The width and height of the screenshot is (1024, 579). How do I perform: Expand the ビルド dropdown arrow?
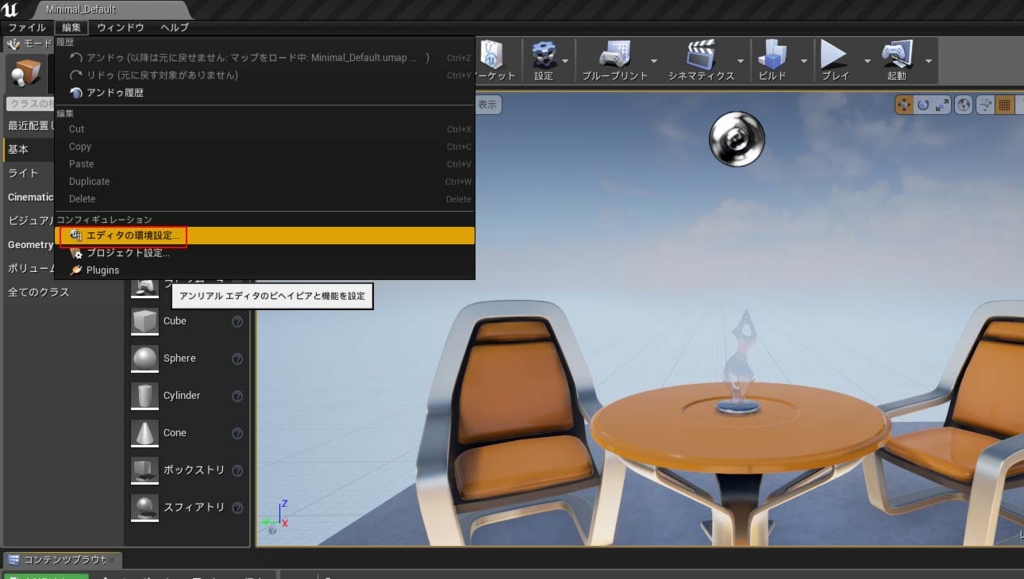point(804,61)
